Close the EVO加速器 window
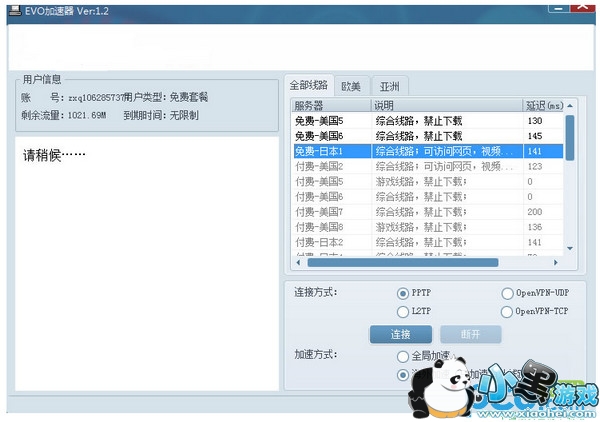The height and width of the screenshot is (422, 600). tap(583, 7)
